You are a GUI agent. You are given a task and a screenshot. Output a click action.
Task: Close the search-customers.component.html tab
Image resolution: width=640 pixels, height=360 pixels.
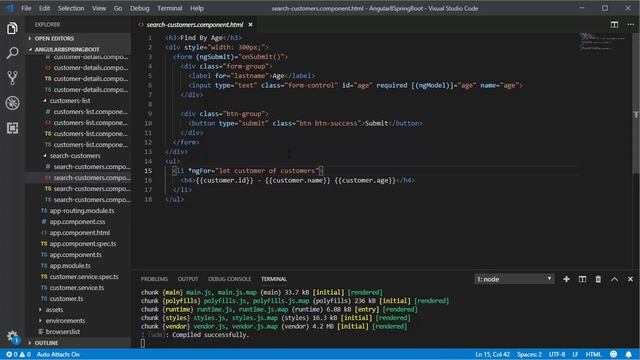tap(250, 24)
